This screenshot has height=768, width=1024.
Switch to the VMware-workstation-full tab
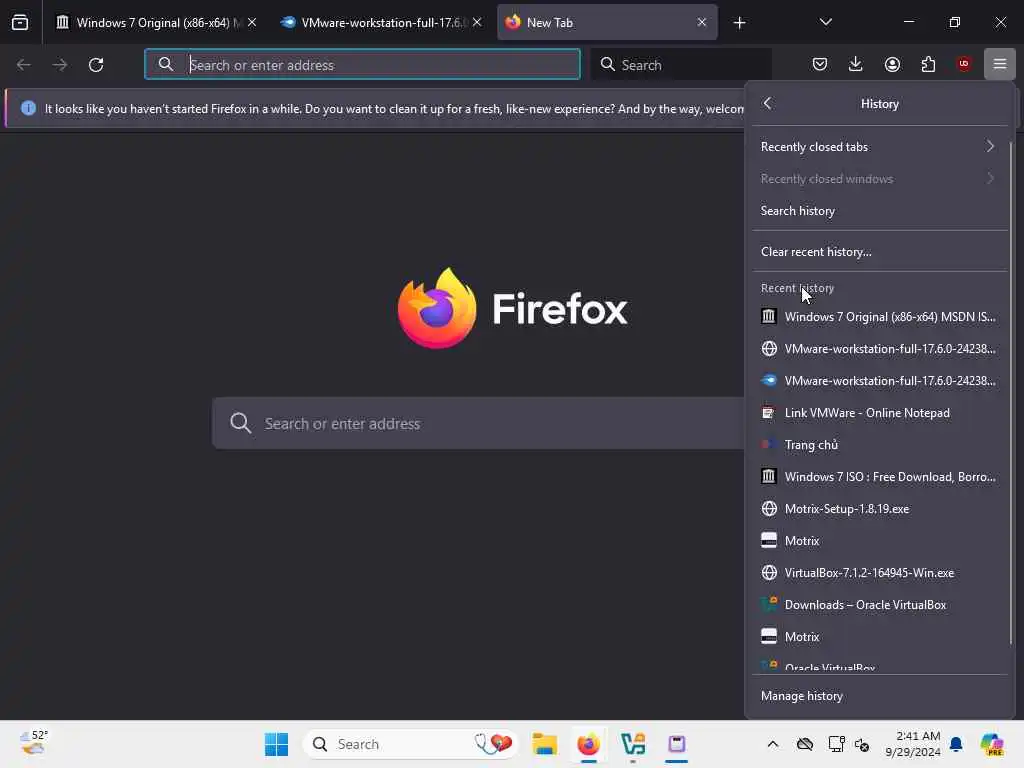tap(382, 22)
